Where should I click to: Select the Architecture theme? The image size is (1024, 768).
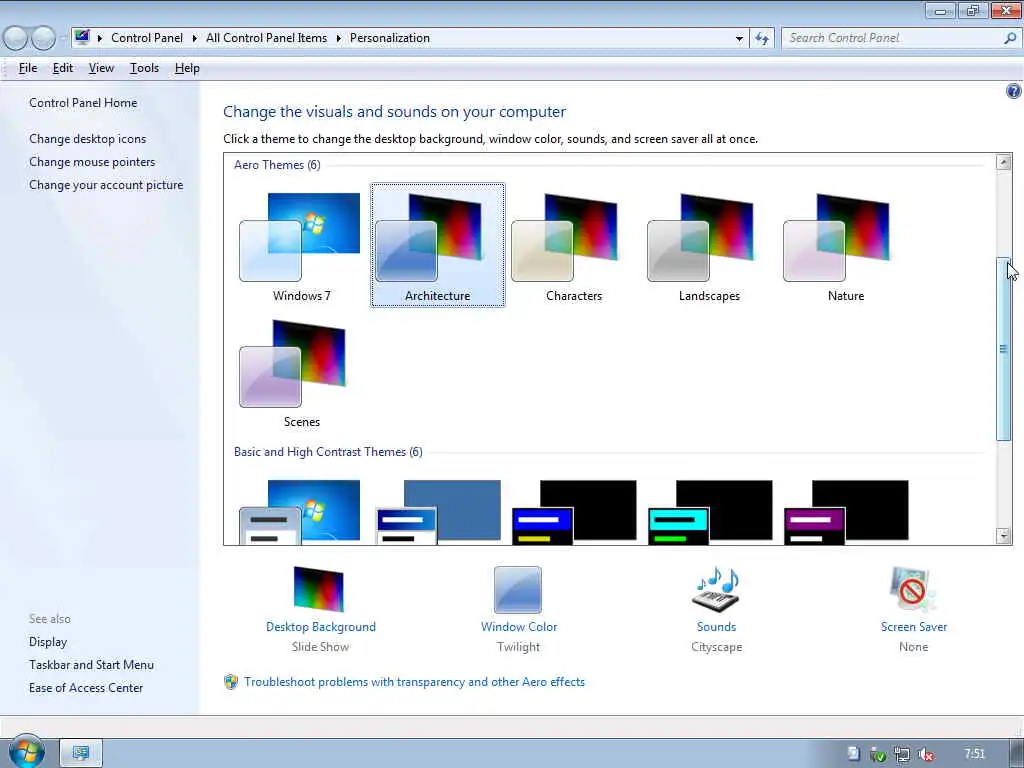[x=438, y=246]
